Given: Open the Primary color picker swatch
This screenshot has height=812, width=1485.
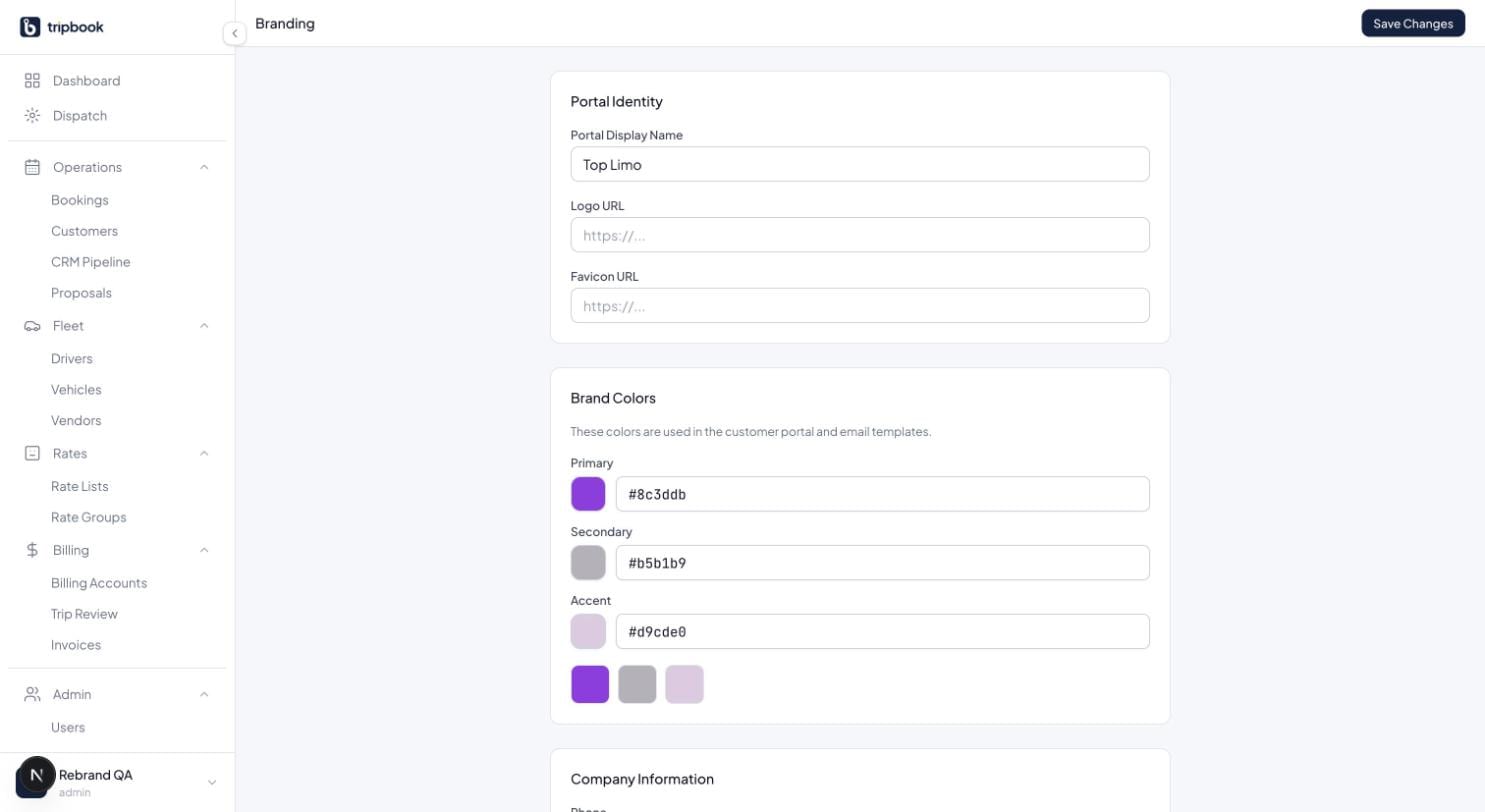Looking at the screenshot, I should [x=588, y=494].
